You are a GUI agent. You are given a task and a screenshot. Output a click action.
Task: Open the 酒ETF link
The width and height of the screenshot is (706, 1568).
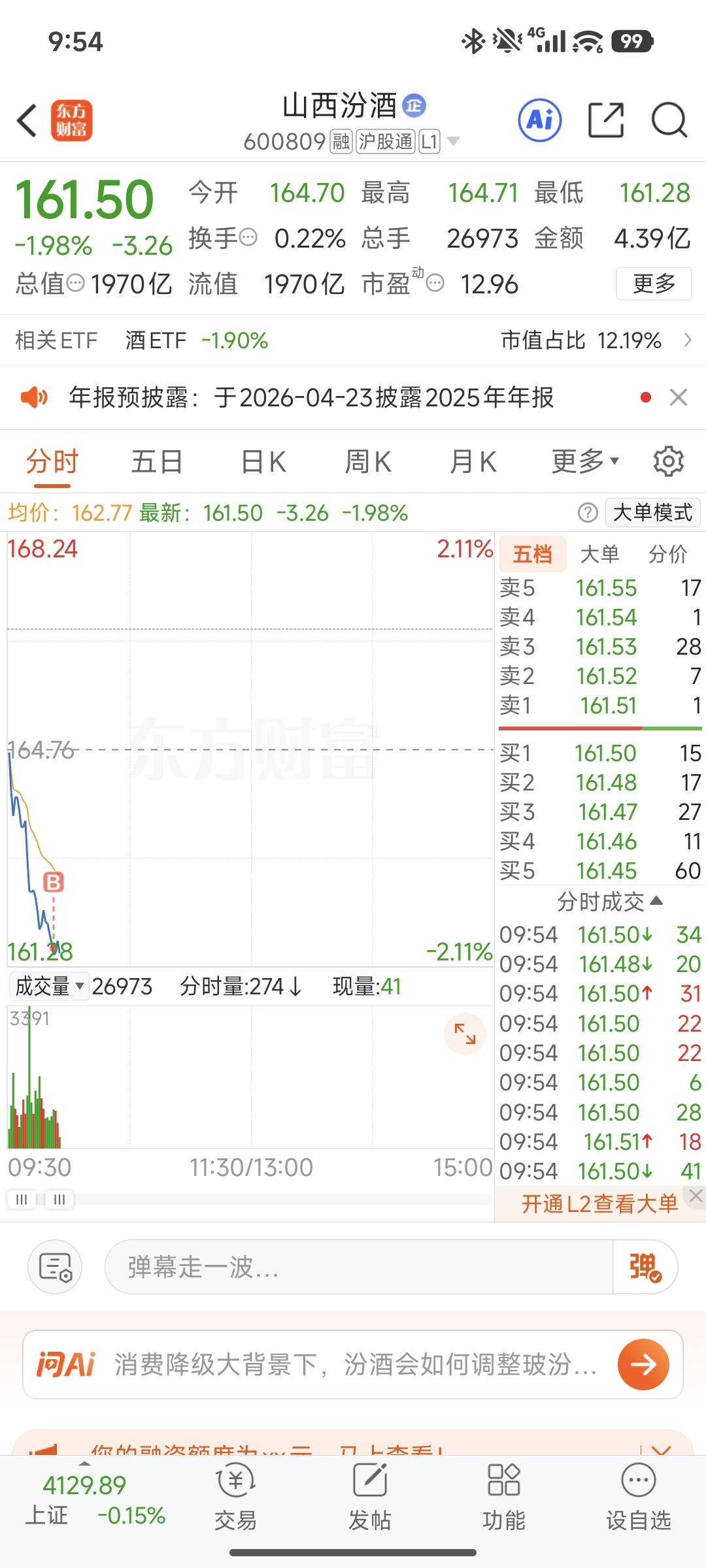(x=197, y=340)
